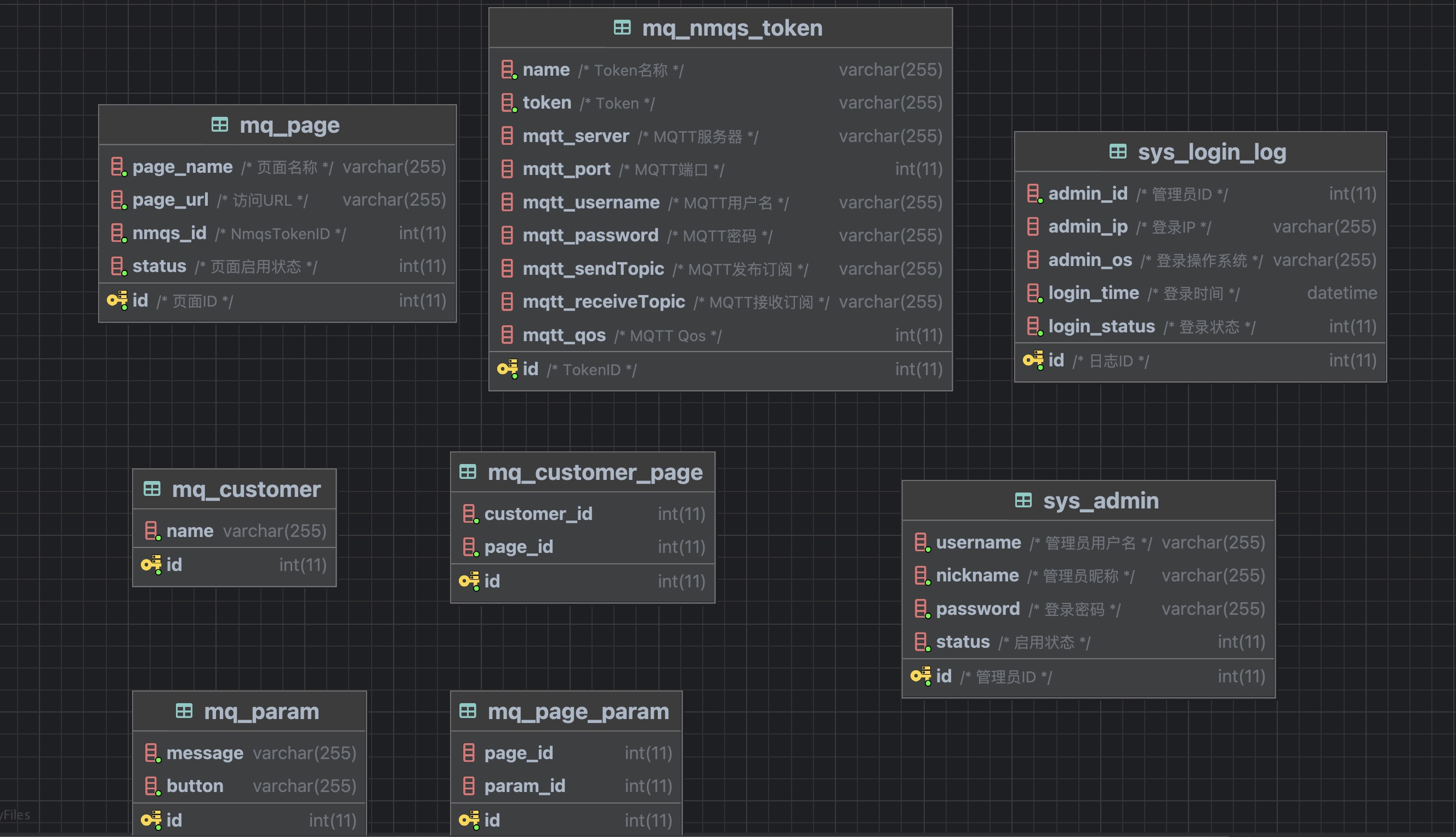Select page_id column in mq_customer_page

(x=582, y=547)
